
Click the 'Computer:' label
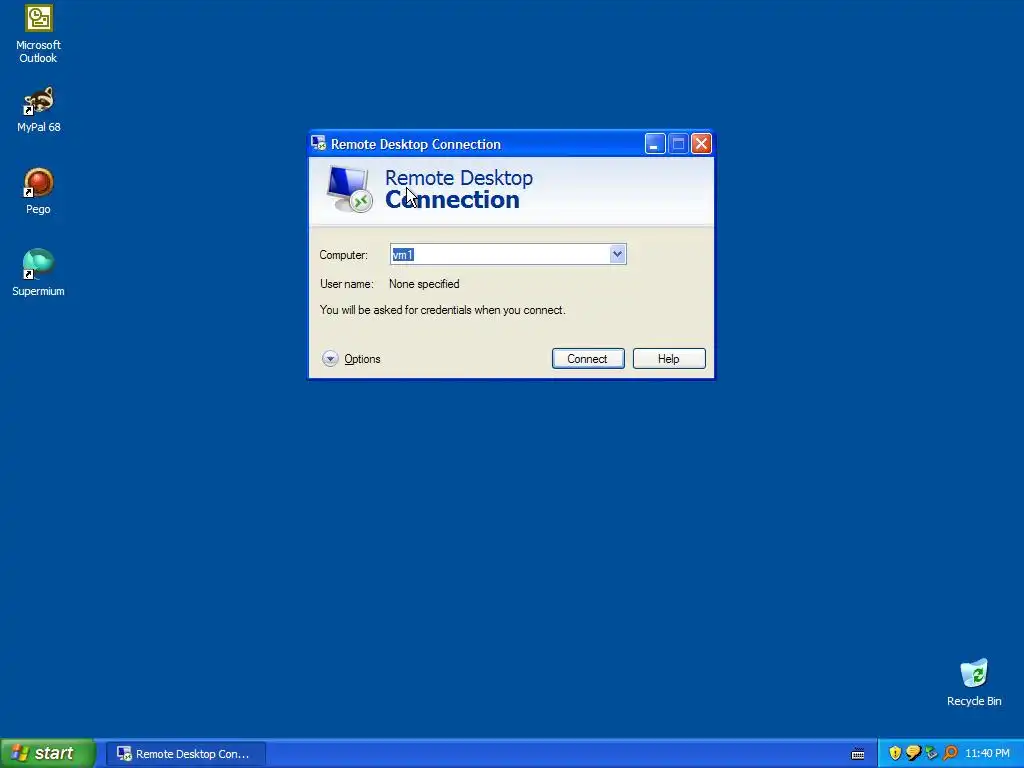tap(344, 255)
